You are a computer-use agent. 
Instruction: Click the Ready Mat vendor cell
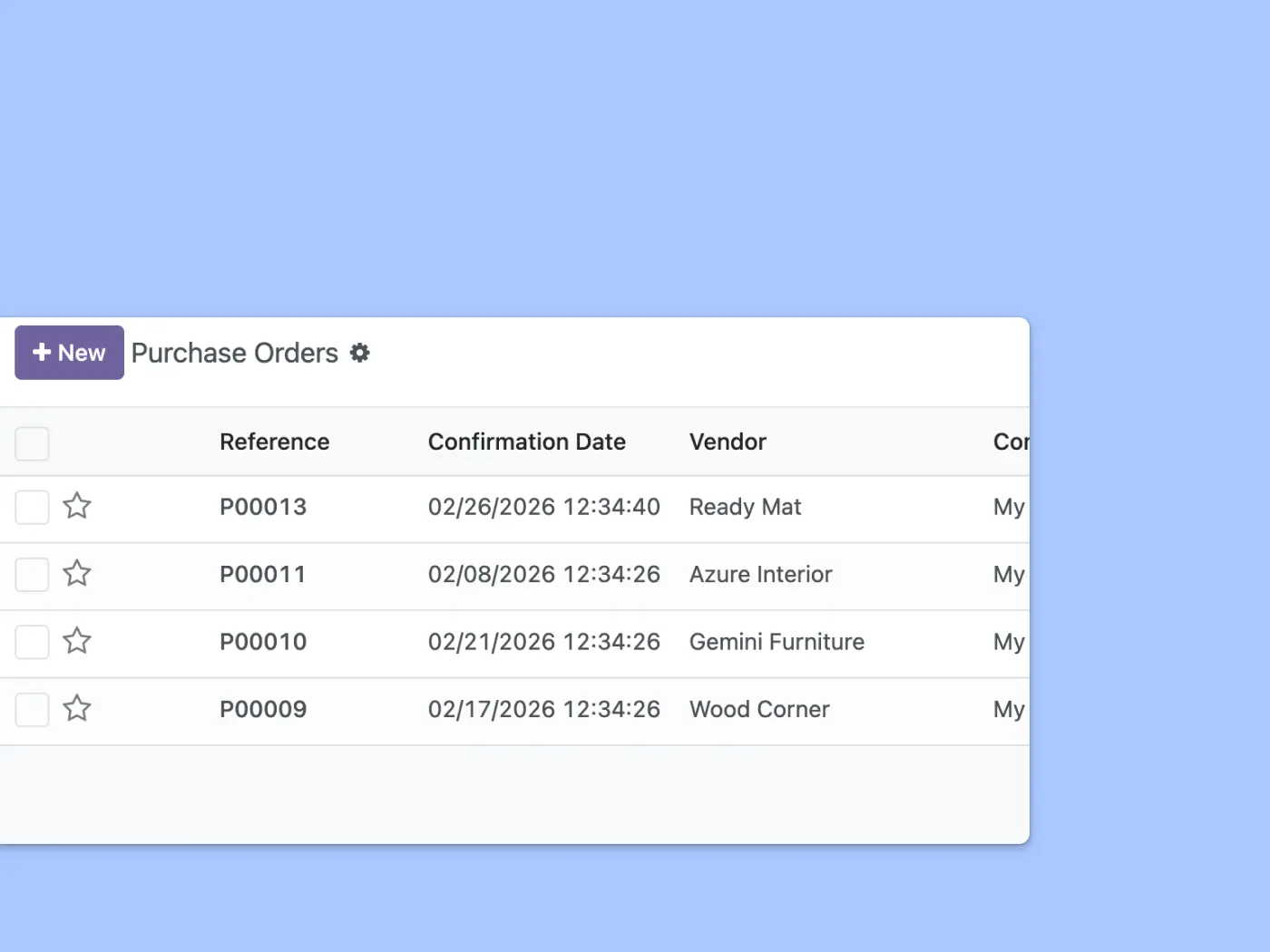click(x=745, y=507)
